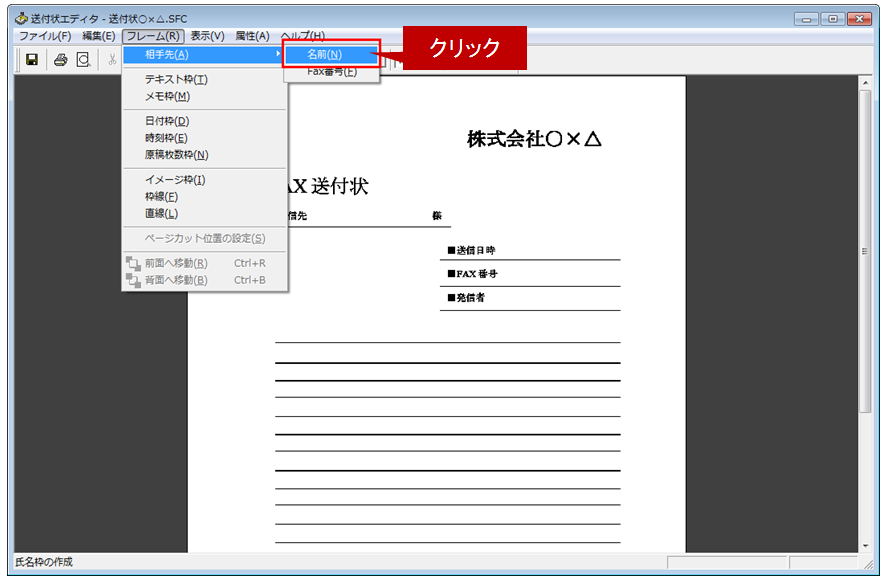Click 背面へ移動(B) menu entry
889x584 pixels.
point(204,280)
